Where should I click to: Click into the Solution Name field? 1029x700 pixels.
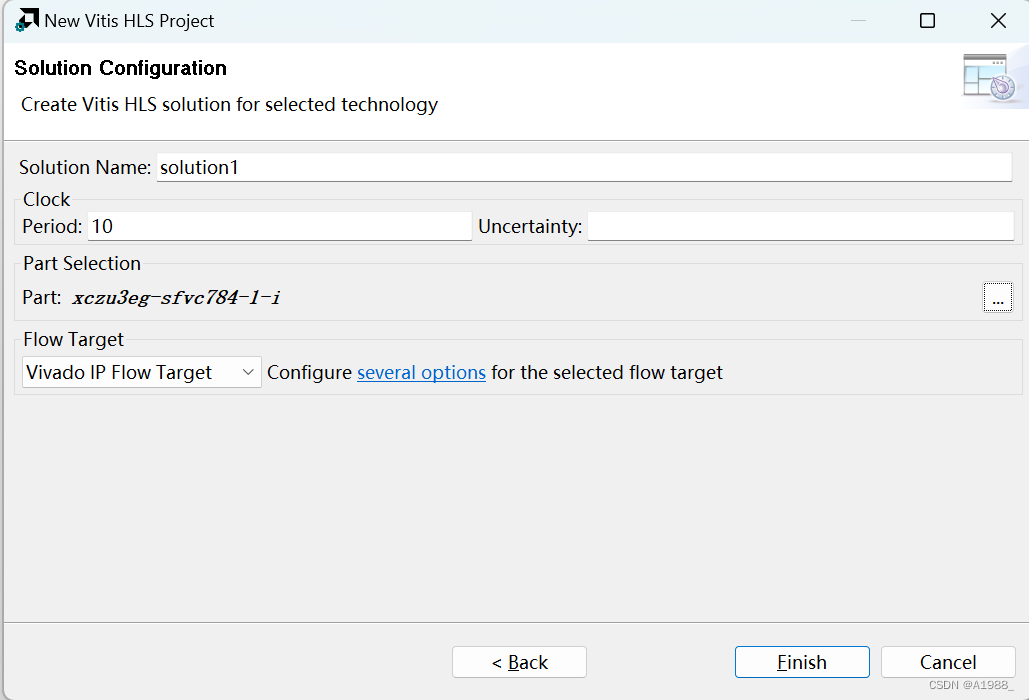click(x=584, y=167)
